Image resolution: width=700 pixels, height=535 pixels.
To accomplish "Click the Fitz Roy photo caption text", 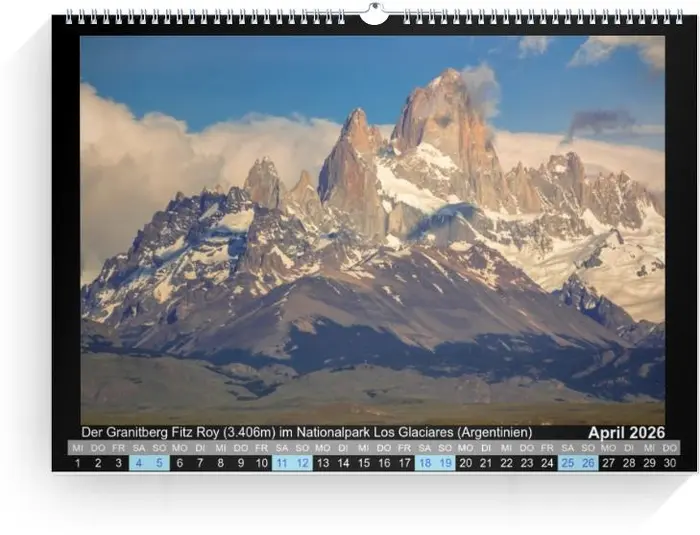I will (x=306, y=432).
